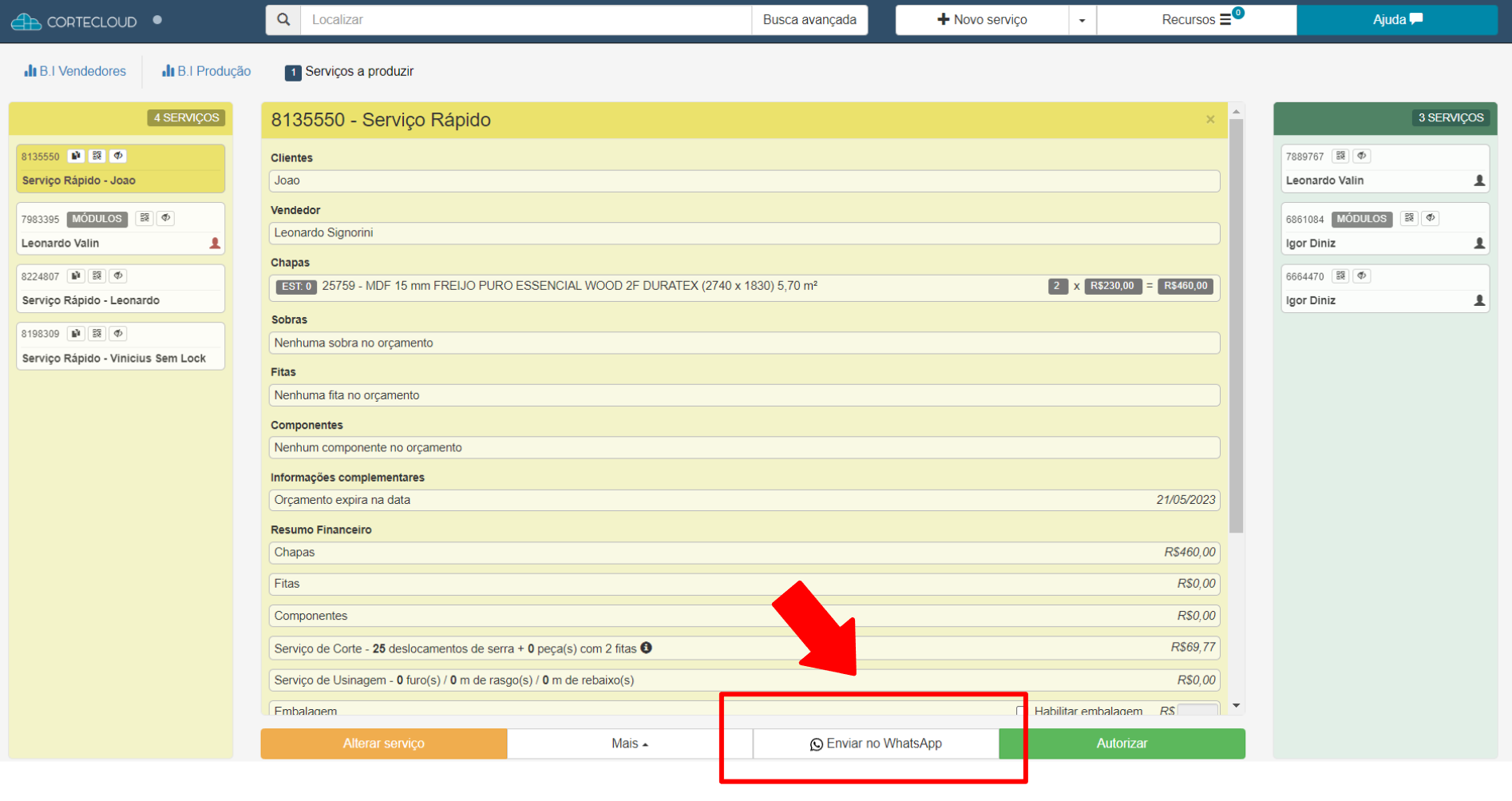
Task: Click the user icon on service 7889767
Action: coord(1479,180)
